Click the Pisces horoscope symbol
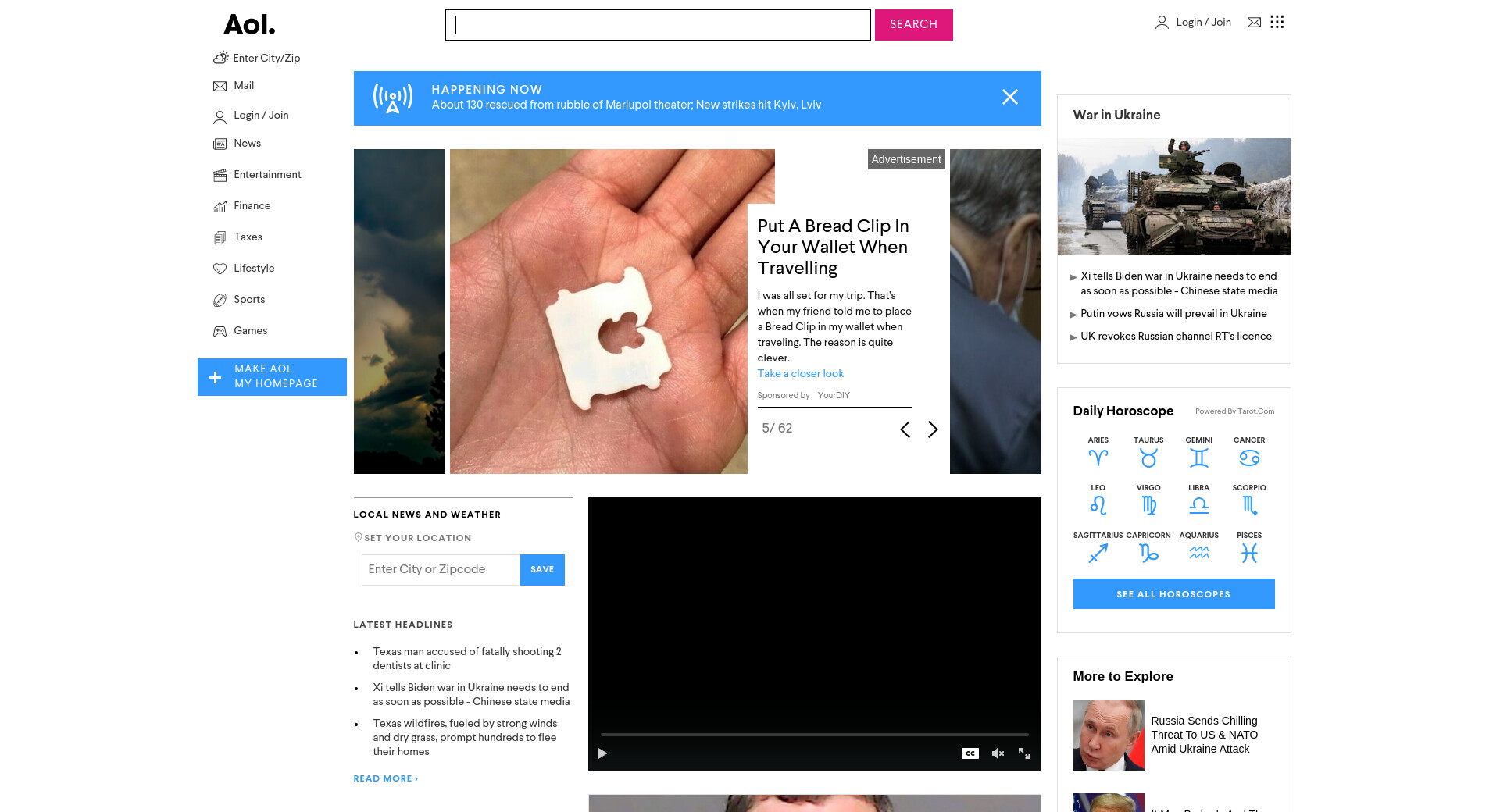This screenshot has height=812, width=1500. point(1249,553)
